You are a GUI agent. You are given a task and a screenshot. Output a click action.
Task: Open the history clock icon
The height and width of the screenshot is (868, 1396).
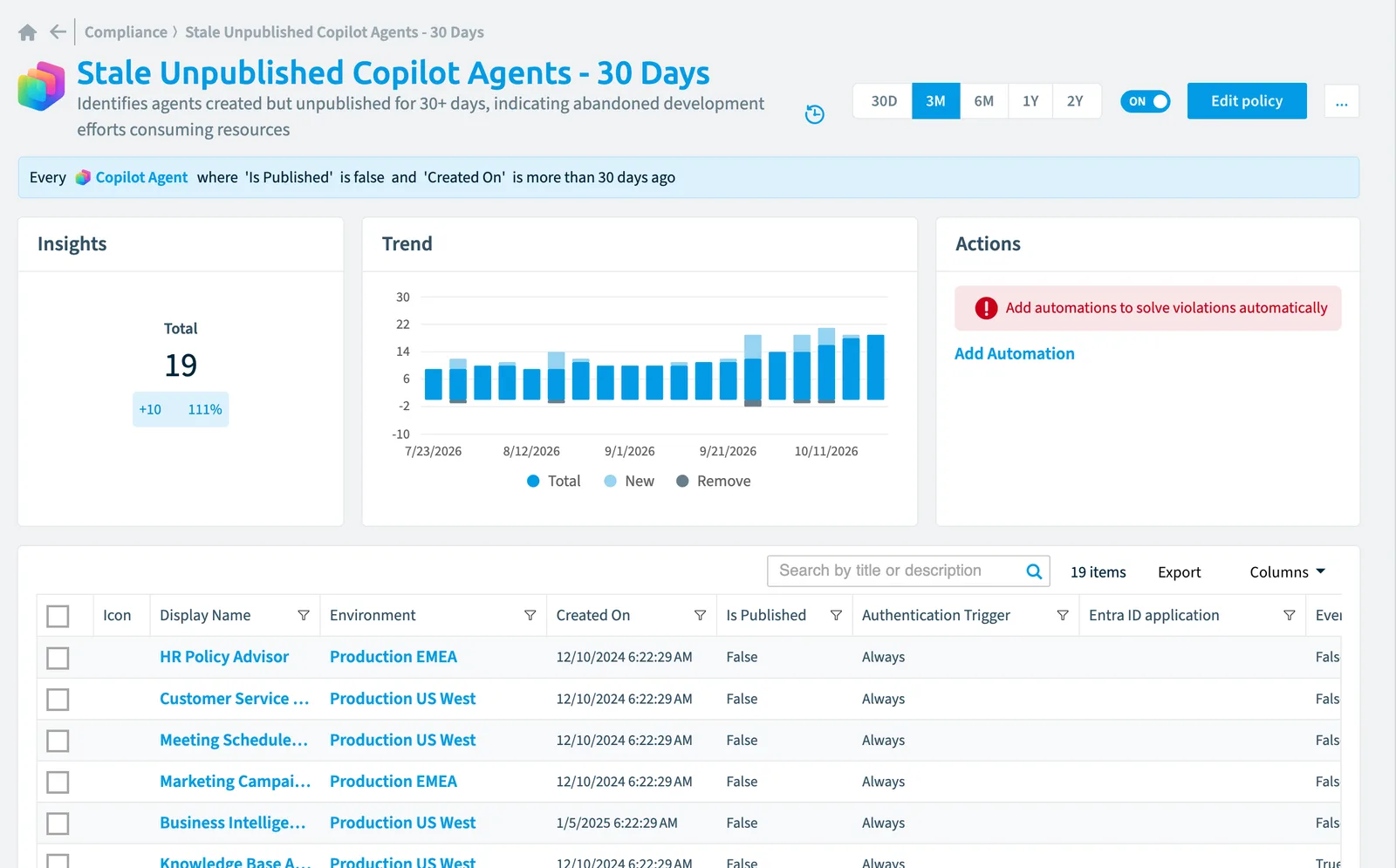[814, 114]
